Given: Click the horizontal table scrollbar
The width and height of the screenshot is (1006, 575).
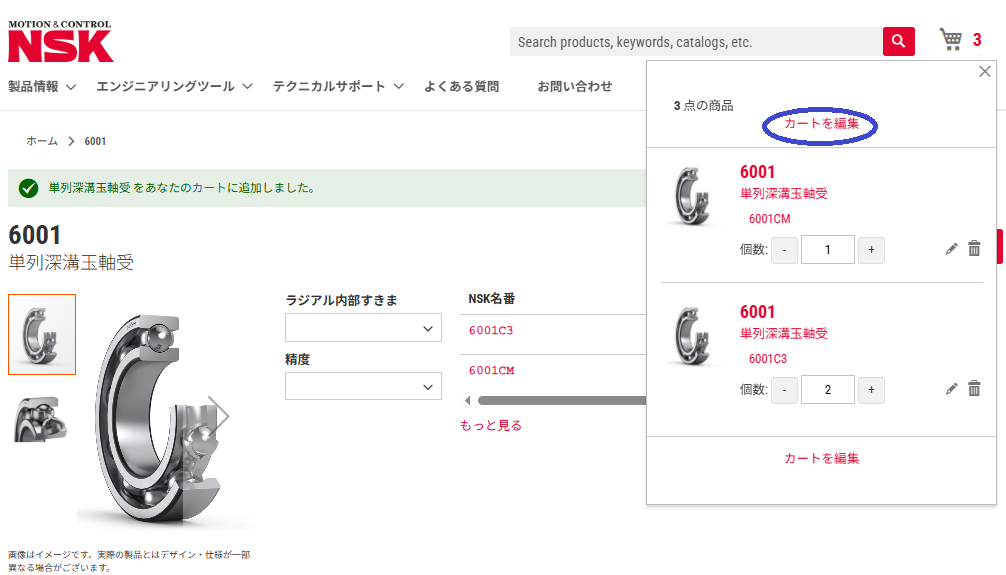Looking at the screenshot, I should (560, 401).
